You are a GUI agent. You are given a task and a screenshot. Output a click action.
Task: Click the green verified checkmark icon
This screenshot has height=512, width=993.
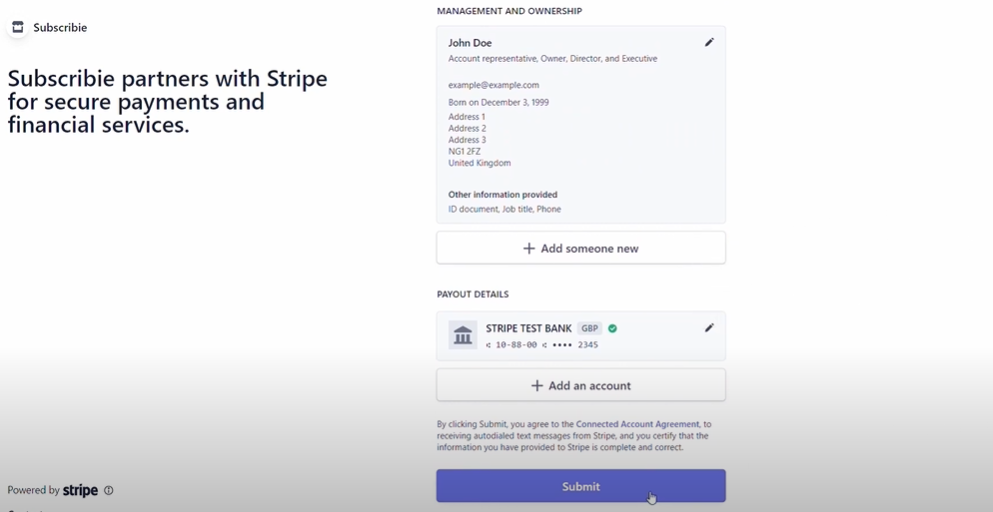(612, 328)
